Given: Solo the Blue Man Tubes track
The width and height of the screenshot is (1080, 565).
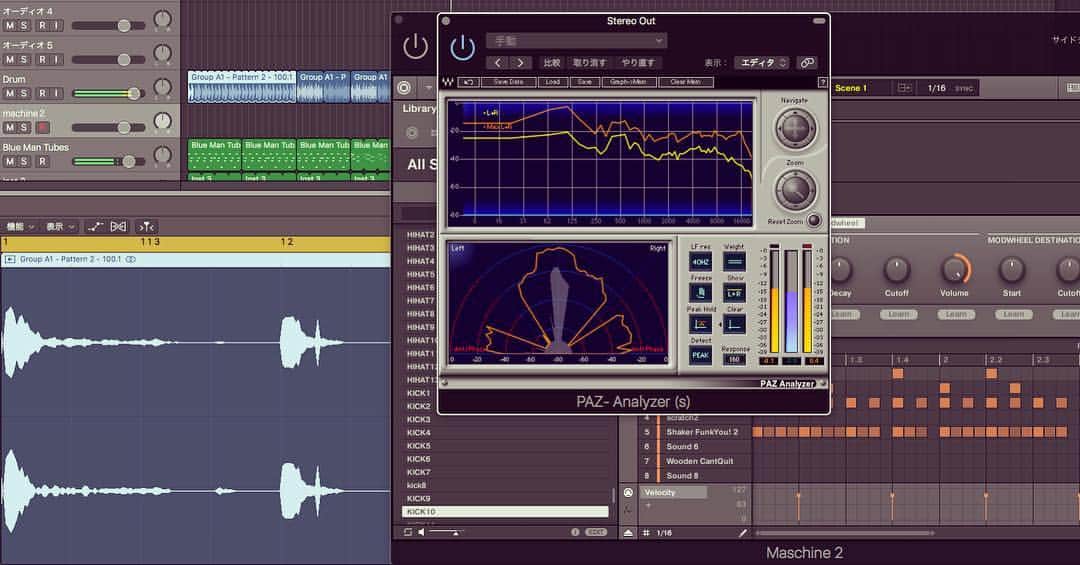Looking at the screenshot, I should coord(24,161).
